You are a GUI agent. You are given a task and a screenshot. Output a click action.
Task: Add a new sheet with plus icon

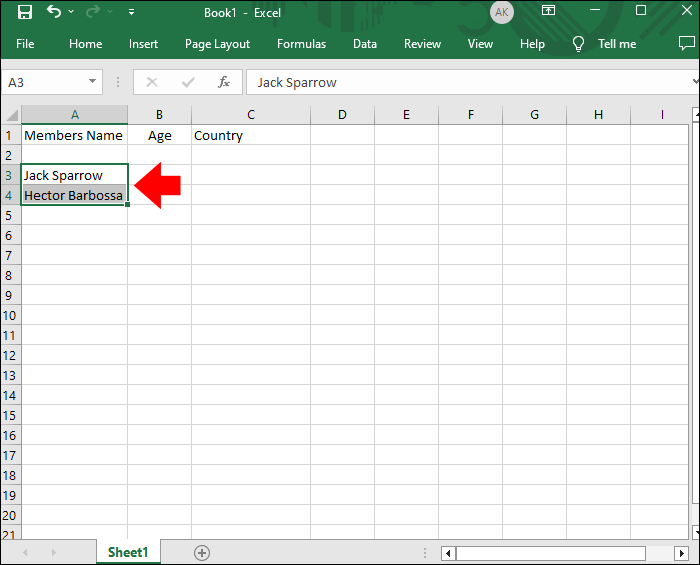[202, 553]
